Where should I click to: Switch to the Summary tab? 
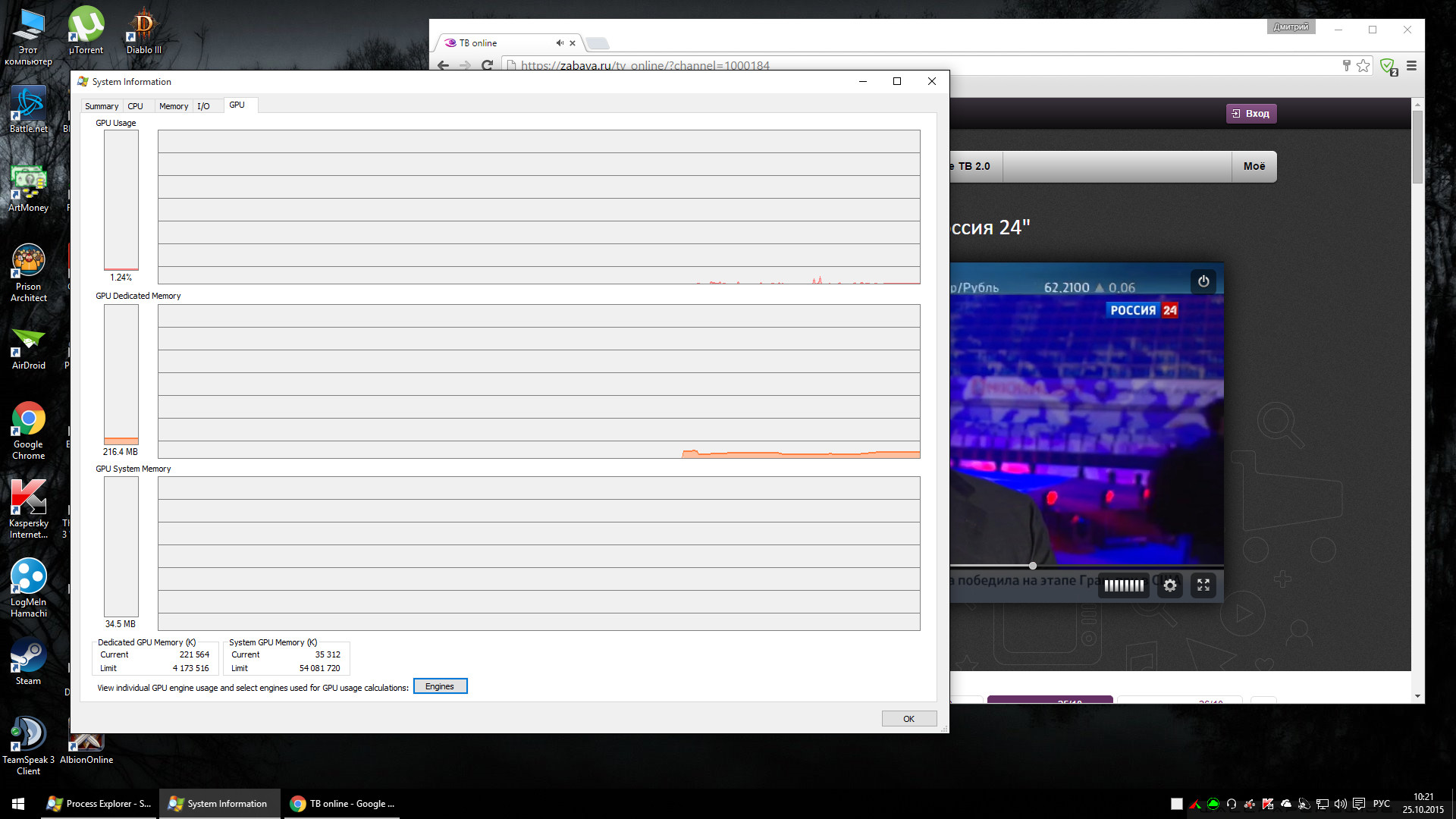click(x=102, y=106)
